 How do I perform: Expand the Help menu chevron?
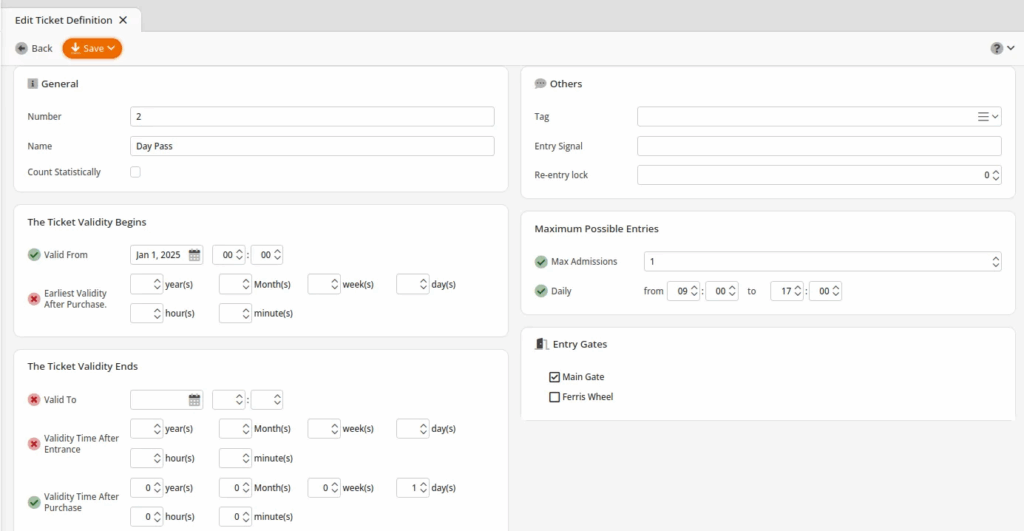point(1010,48)
